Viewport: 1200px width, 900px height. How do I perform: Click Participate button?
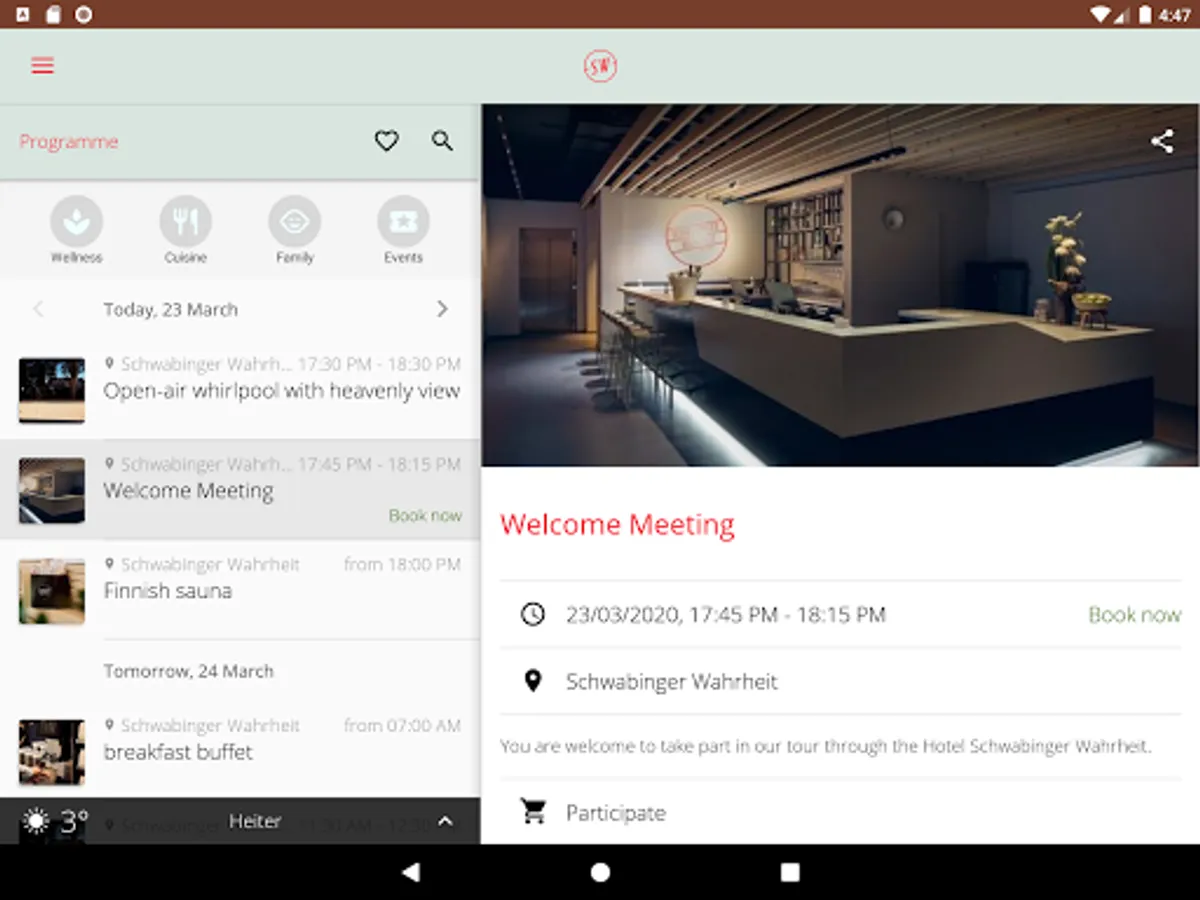click(616, 813)
